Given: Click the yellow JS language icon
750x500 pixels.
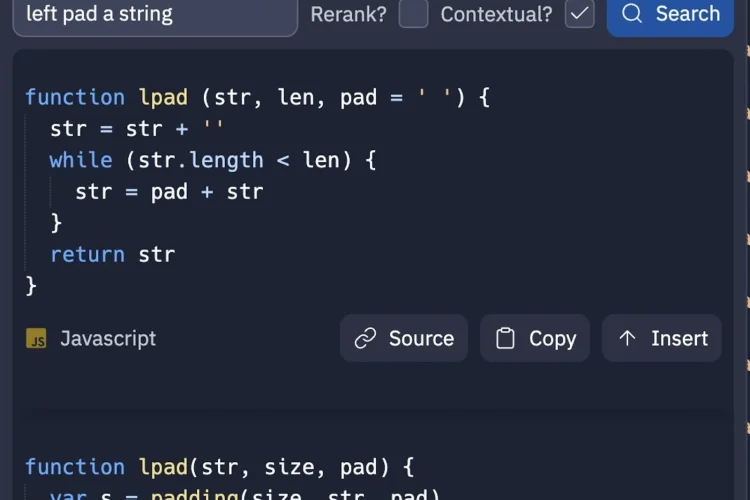Looking at the screenshot, I should point(37,339).
